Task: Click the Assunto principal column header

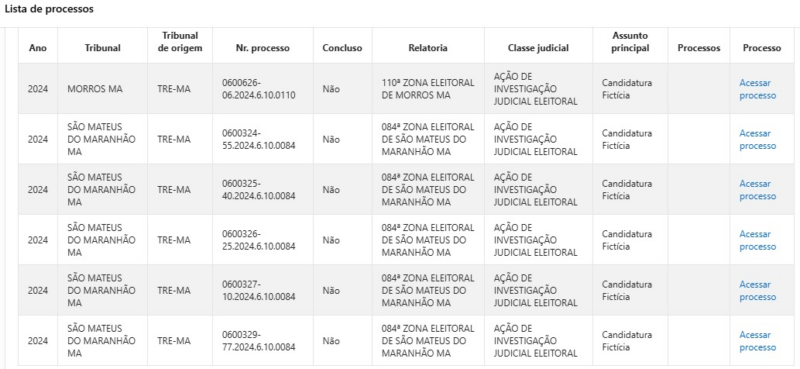Action: [630, 42]
